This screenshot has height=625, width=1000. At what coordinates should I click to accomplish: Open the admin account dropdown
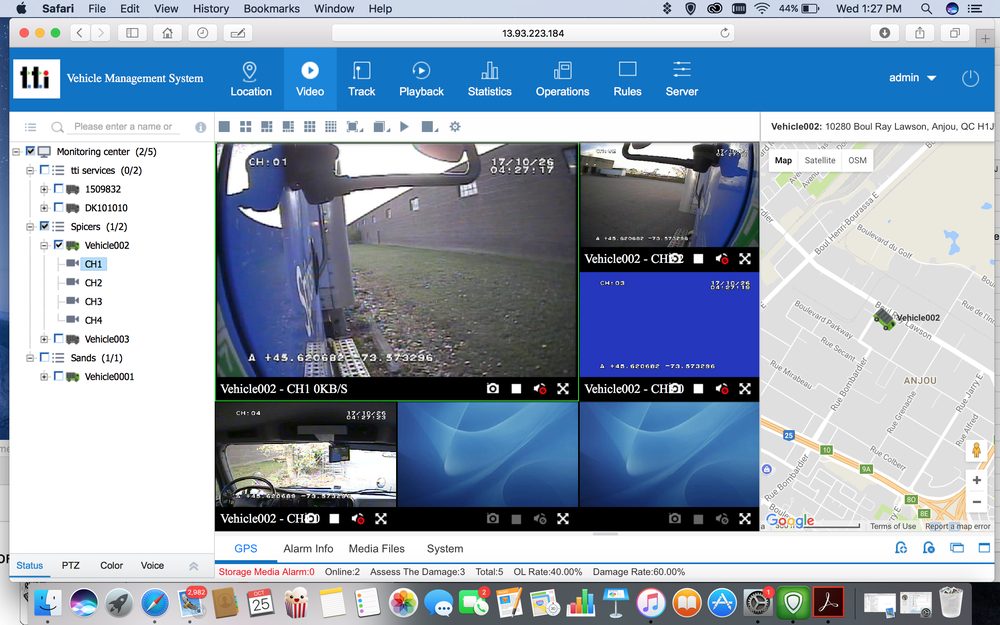[912, 77]
